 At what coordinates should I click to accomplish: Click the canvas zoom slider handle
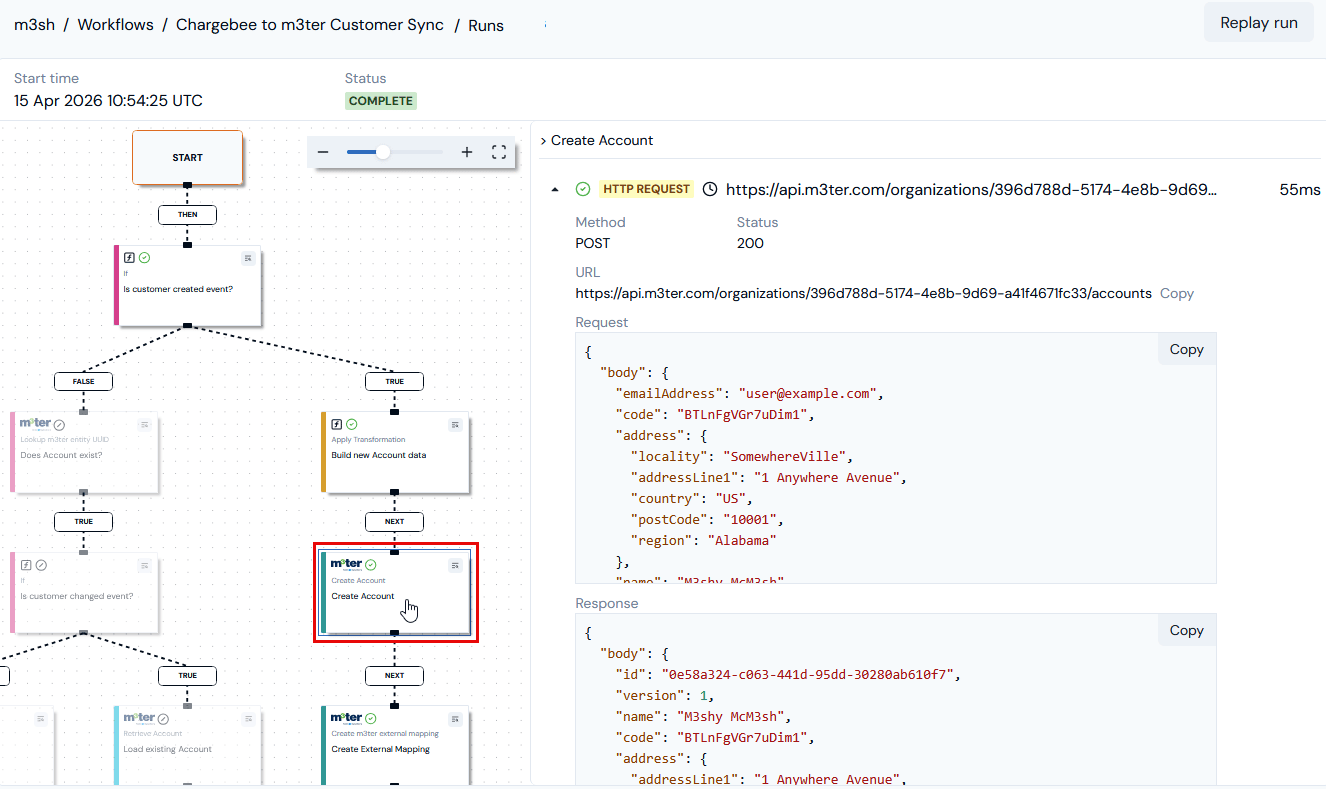(383, 152)
